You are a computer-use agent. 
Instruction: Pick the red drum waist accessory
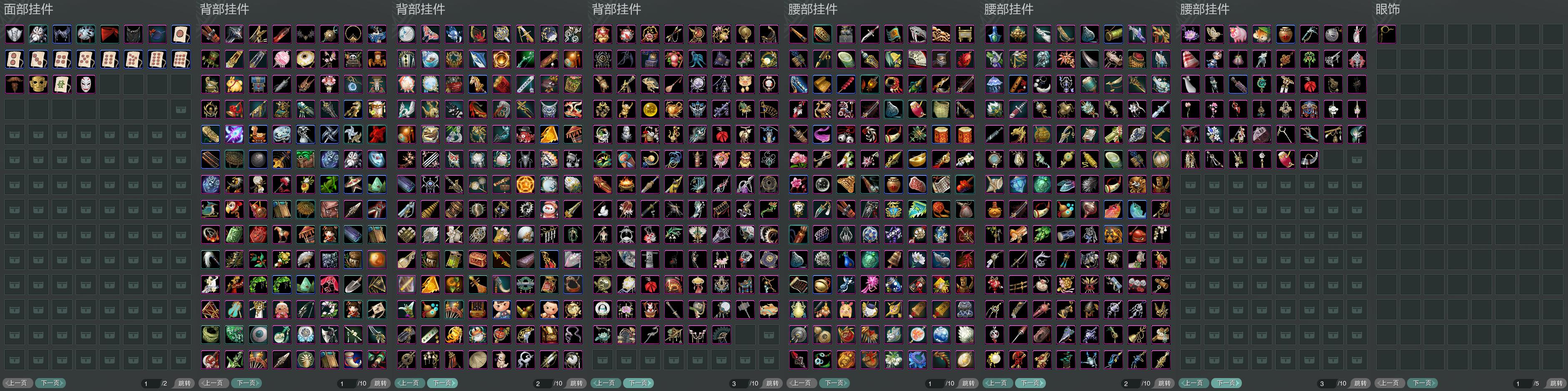[1286, 159]
